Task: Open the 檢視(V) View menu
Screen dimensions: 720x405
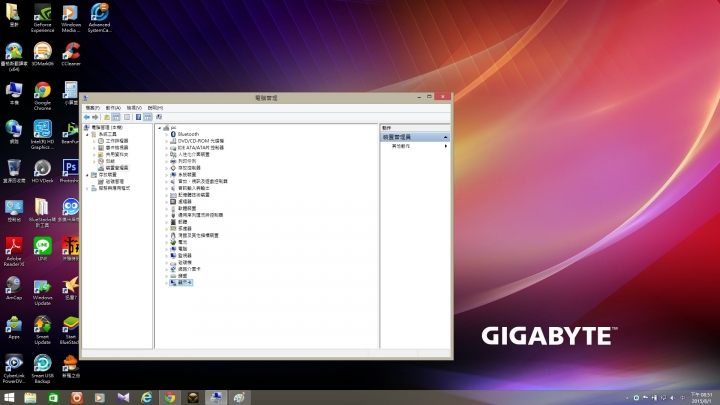Action: 134,108
